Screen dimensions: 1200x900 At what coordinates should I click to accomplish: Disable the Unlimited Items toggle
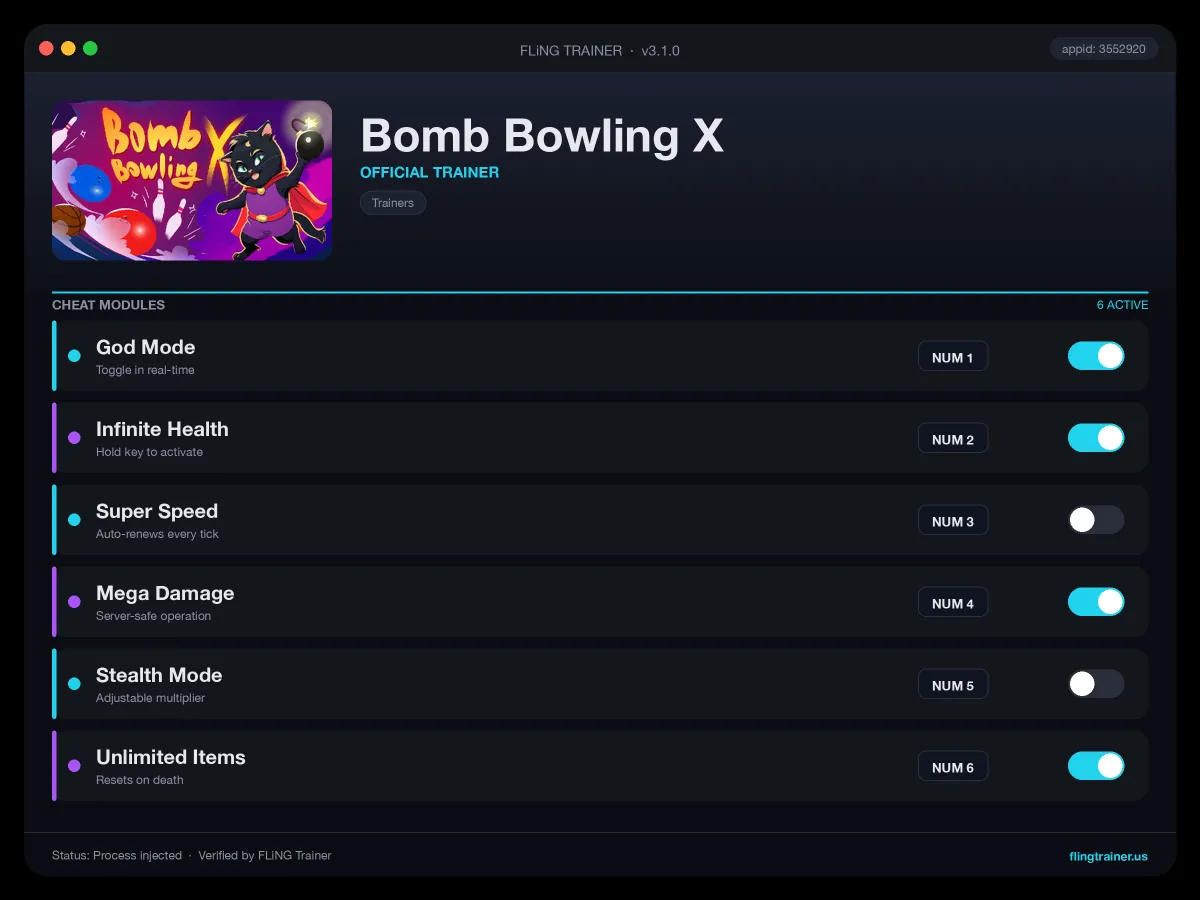pyautogui.click(x=1096, y=766)
